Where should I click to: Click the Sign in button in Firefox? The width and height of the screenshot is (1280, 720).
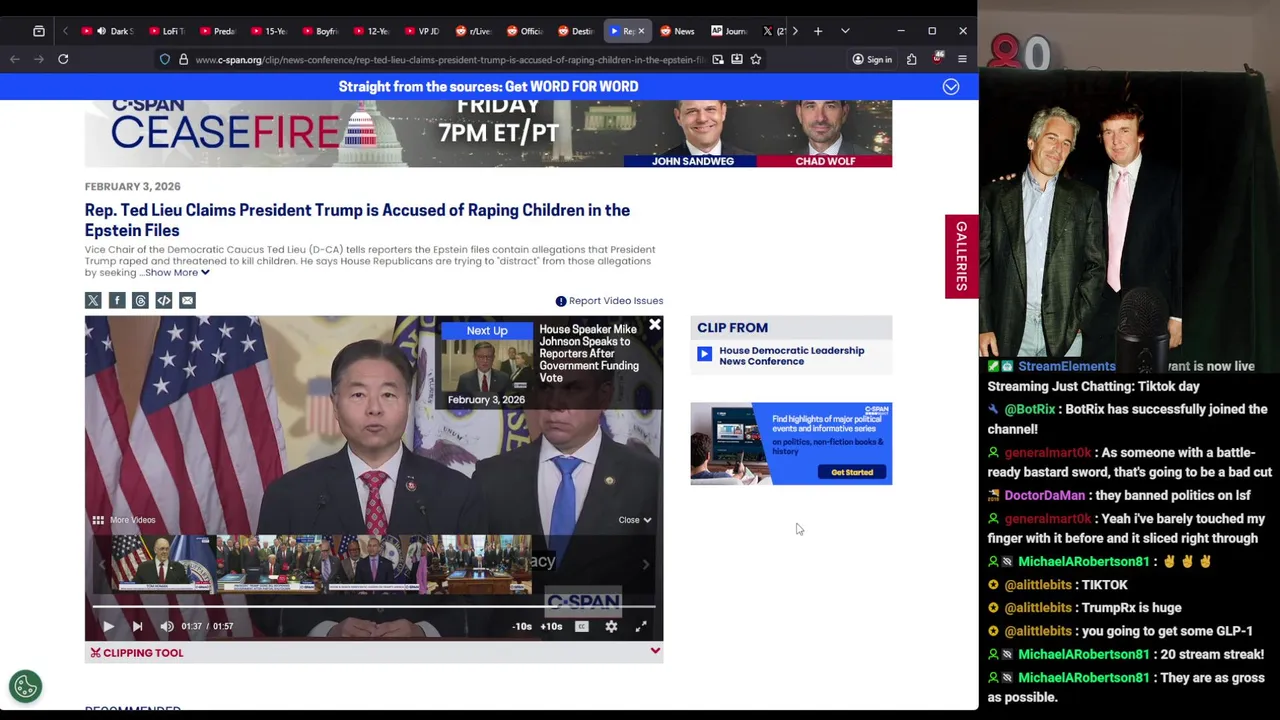click(871, 59)
